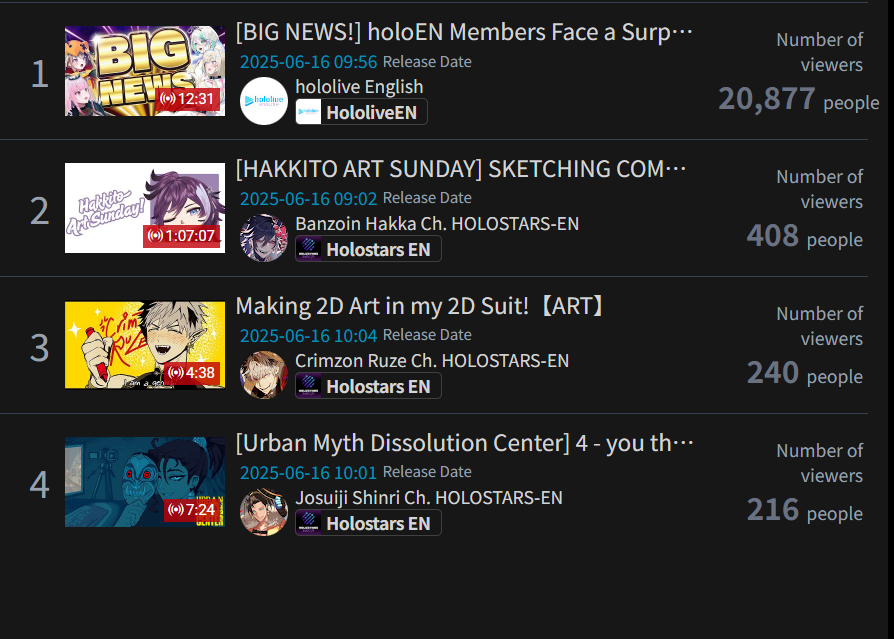Open the Urban Myth Dissolution Center thumbnail
The width and height of the screenshot is (894, 639).
pos(145,482)
